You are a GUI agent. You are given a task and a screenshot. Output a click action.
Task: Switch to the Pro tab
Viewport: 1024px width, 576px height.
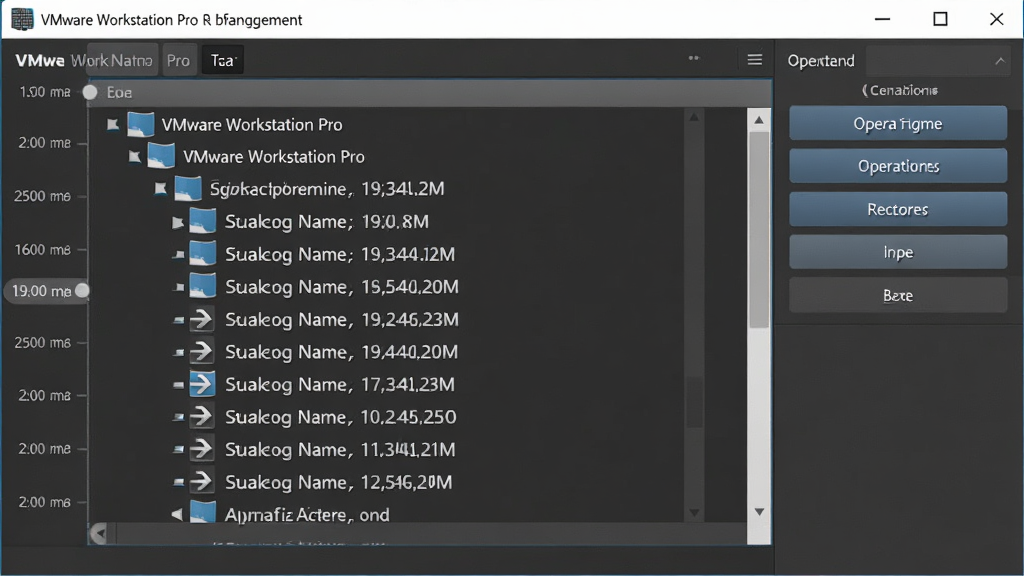click(178, 61)
